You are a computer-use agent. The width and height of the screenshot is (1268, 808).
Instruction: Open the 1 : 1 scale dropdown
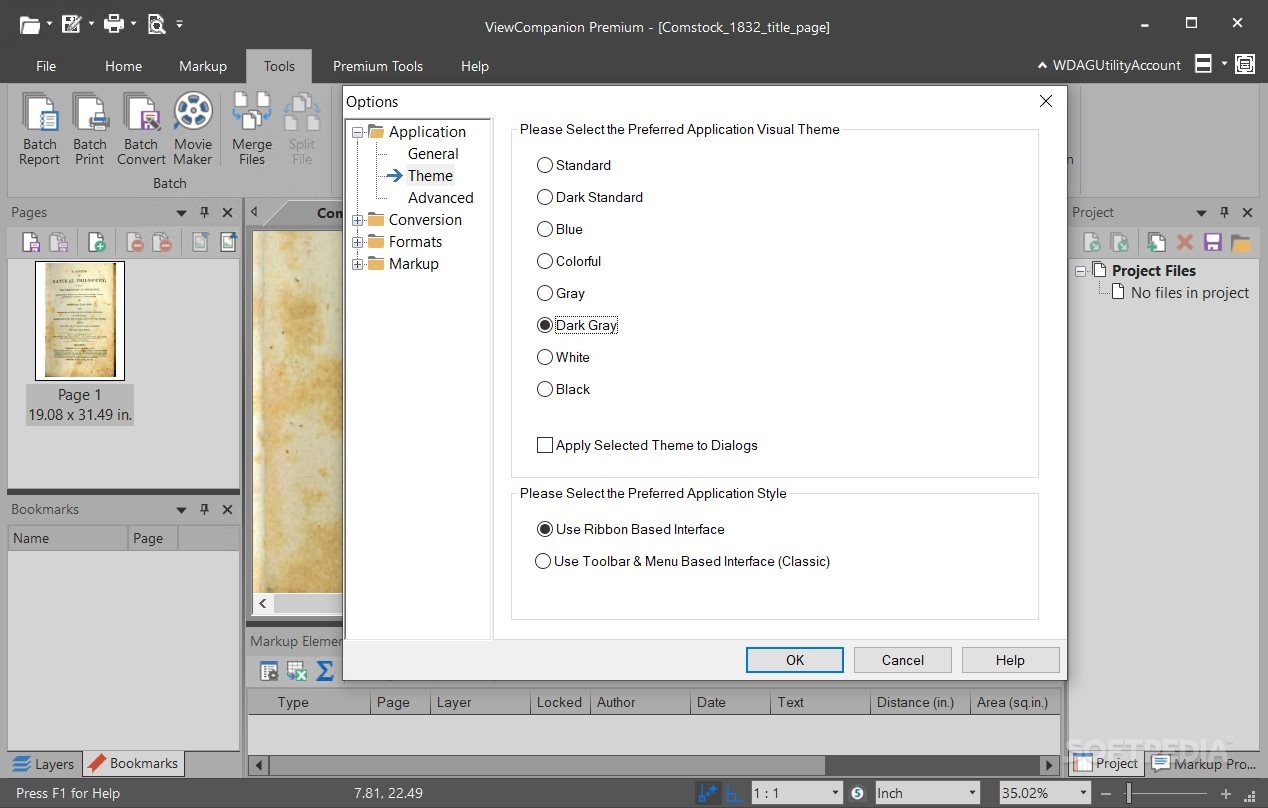(836, 793)
